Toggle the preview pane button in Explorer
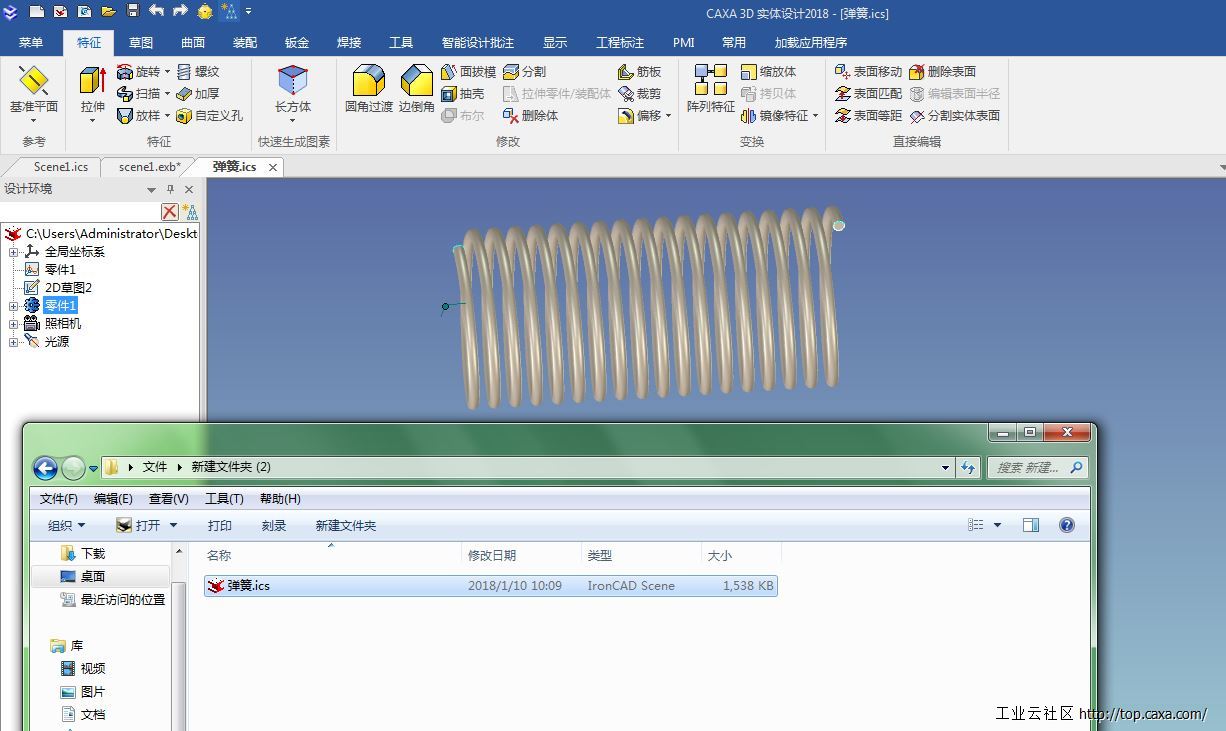Image resolution: width=1226 pixels, height=731 pixels. 1031,525
